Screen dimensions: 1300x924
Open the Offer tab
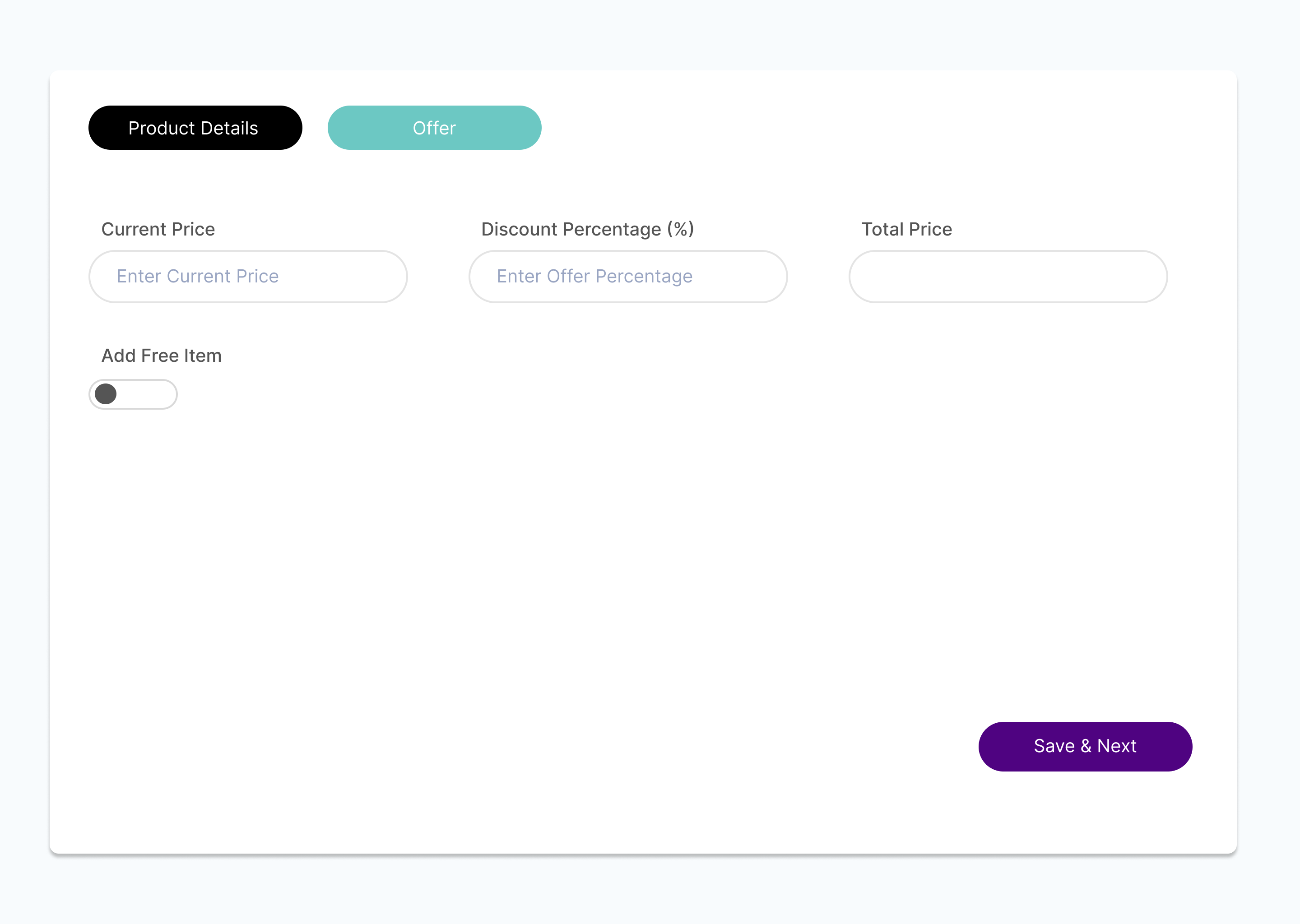[x=434, y=128]
